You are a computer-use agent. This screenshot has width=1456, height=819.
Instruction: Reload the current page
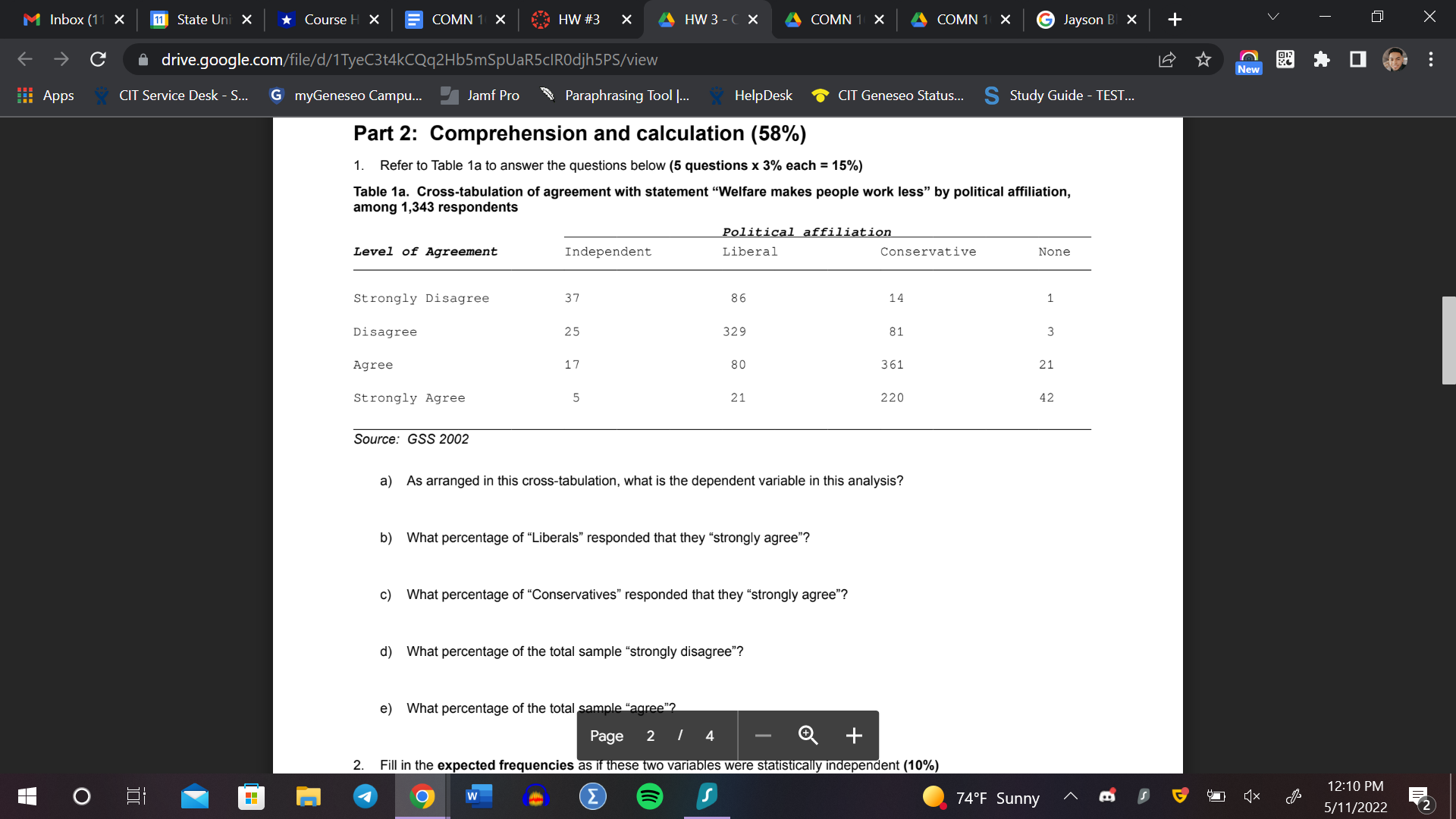coord(98,59)
